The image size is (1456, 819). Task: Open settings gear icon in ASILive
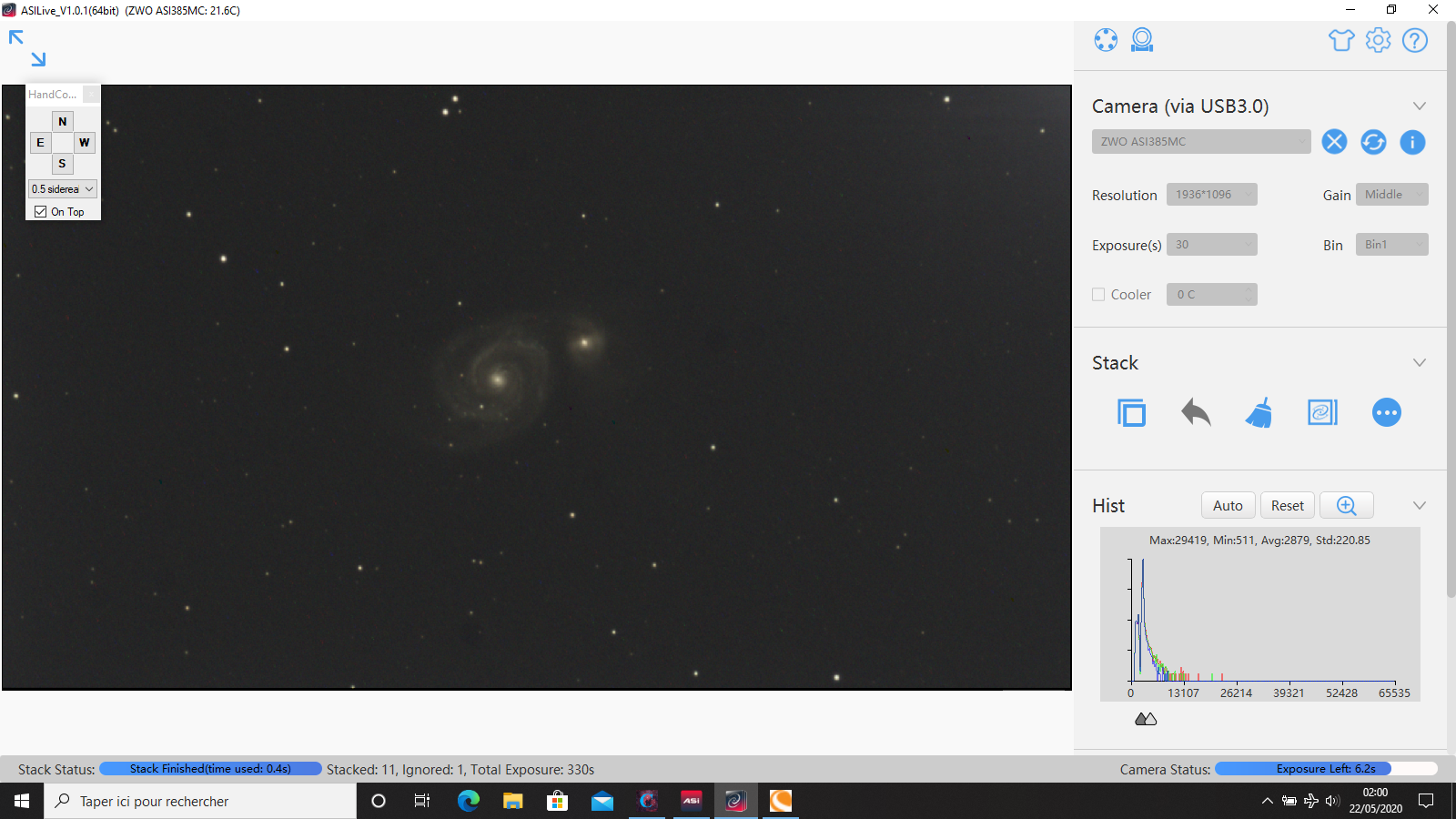point(1379,40)
